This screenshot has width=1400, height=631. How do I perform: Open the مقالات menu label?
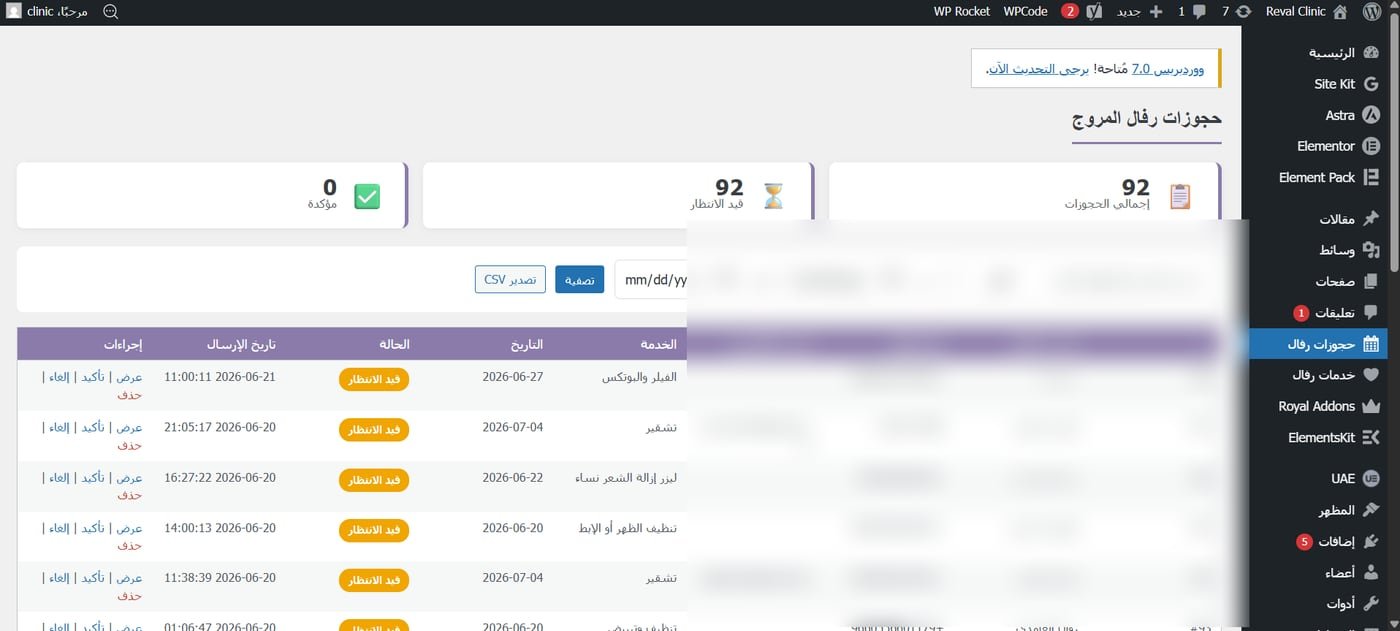click(x=1337, y=219)
